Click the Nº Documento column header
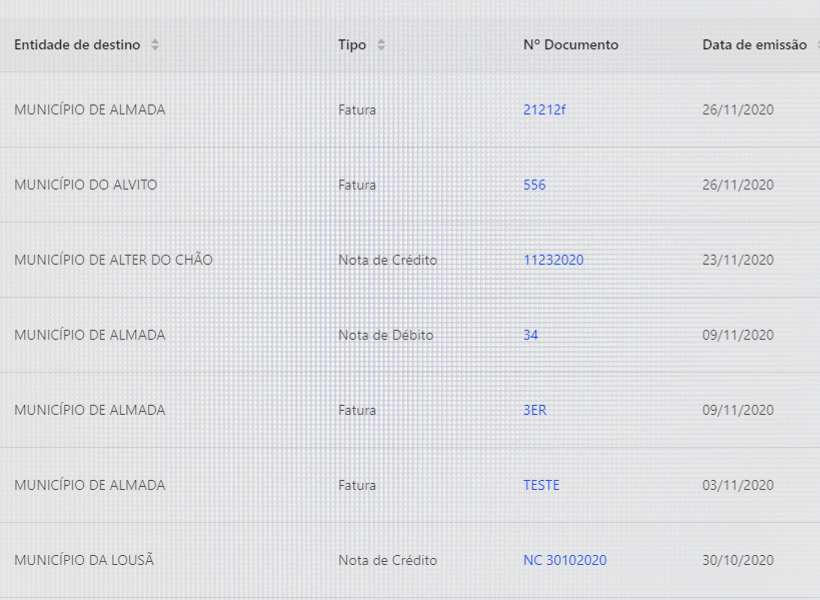Screen dimensions: 820x600 pyautogui.click(x=570, y=45)
